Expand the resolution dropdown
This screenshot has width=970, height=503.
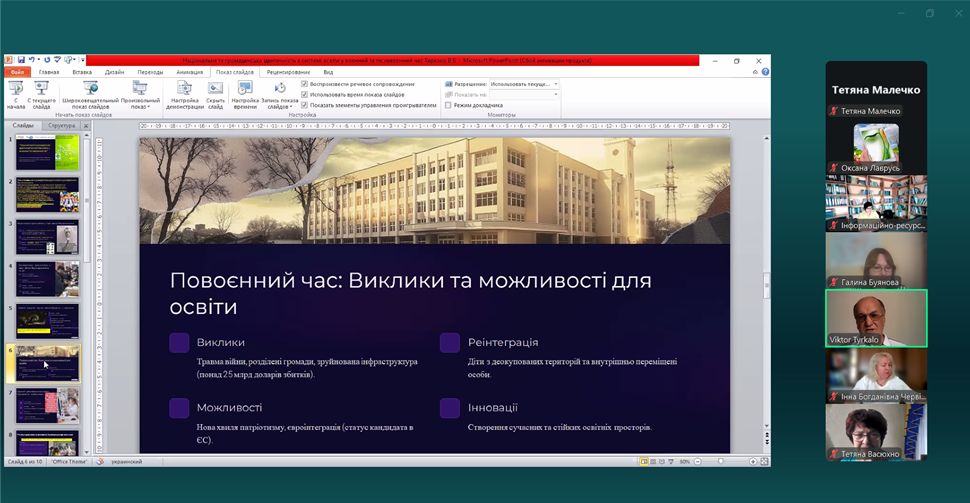click(x=556, y=85)
